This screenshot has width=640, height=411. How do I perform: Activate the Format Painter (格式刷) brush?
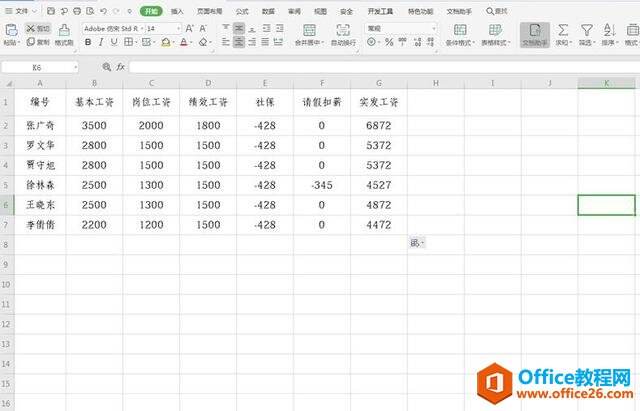pos(64,34)
